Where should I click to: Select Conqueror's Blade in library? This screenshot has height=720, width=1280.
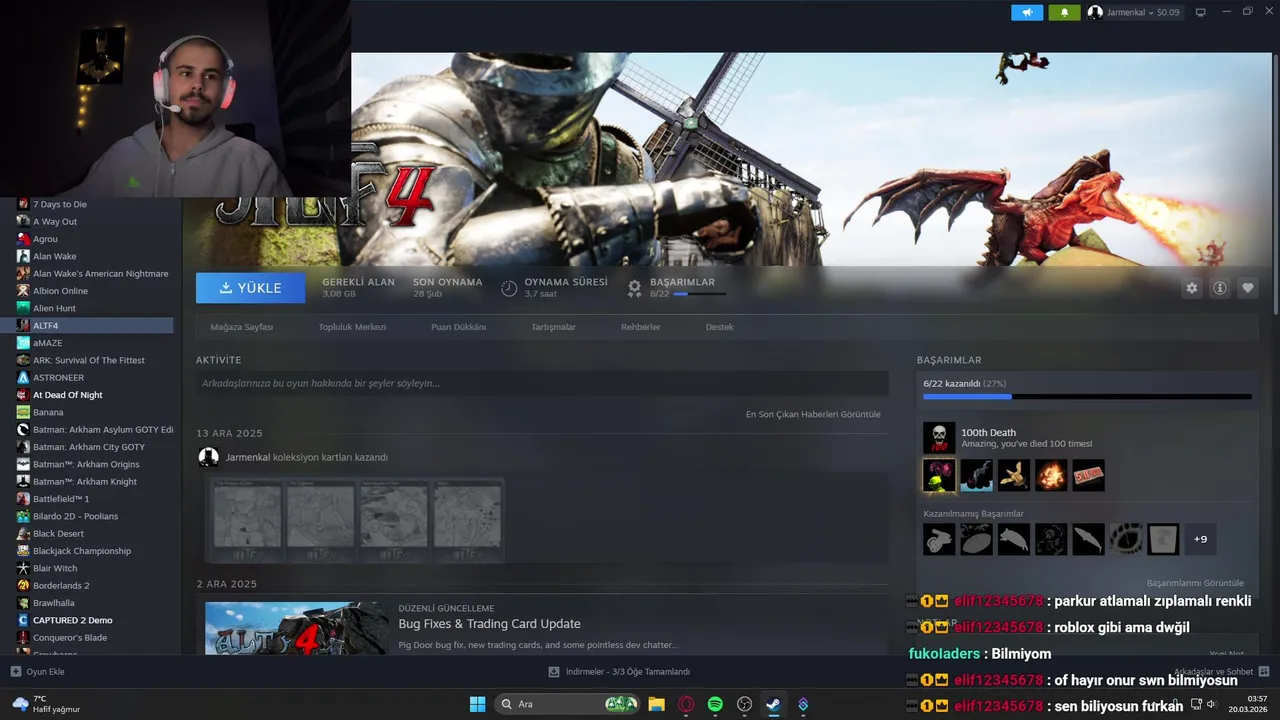point(95,638)
